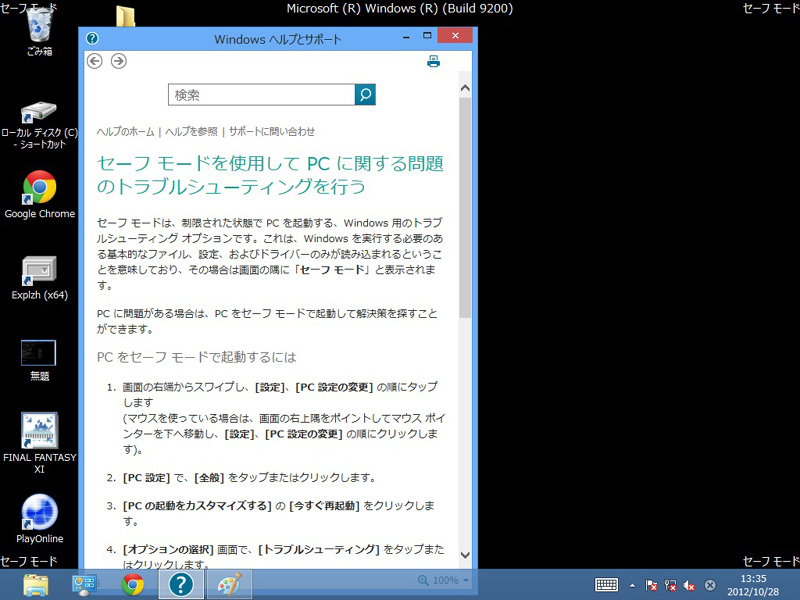Select the ごみ箱 recycle bin icon
The width and height of the screenshot is (800, 600).
pyautogui.click(x=40, y=31)
